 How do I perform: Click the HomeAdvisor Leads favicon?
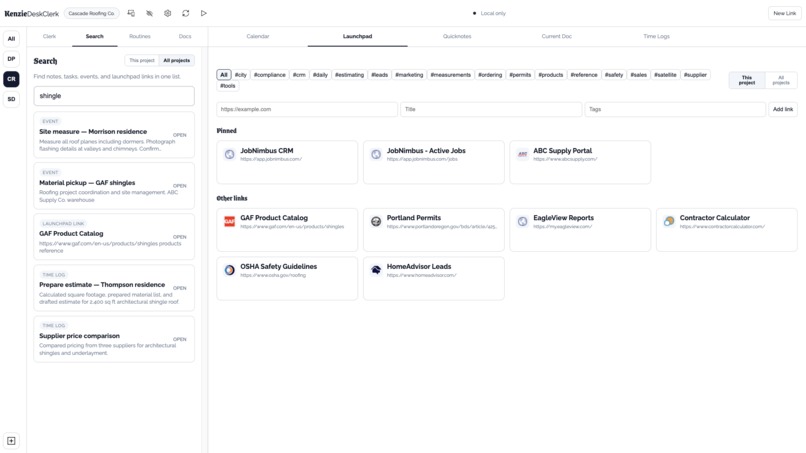click(x=376, y=270)
